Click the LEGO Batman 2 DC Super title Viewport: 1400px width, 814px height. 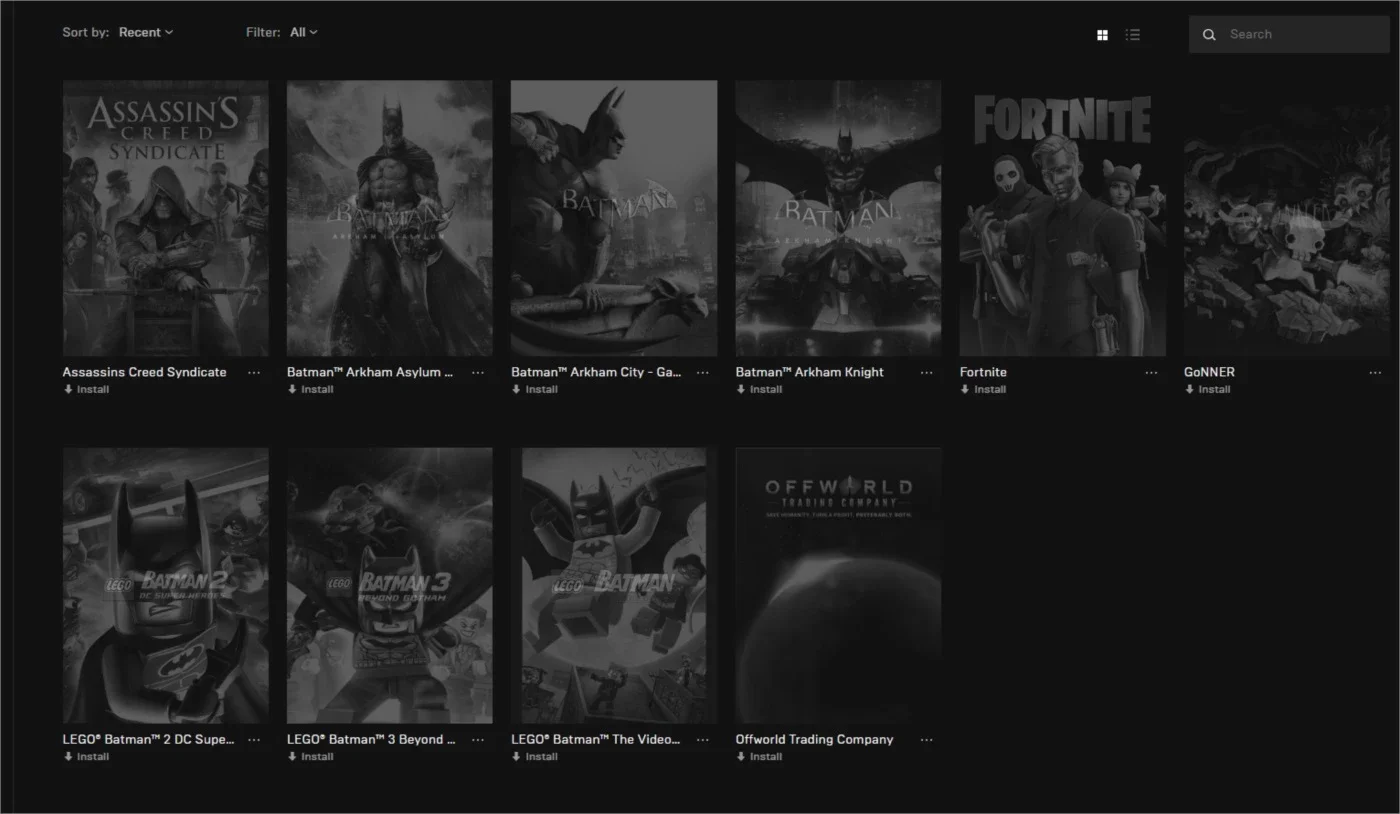[148, 739]
